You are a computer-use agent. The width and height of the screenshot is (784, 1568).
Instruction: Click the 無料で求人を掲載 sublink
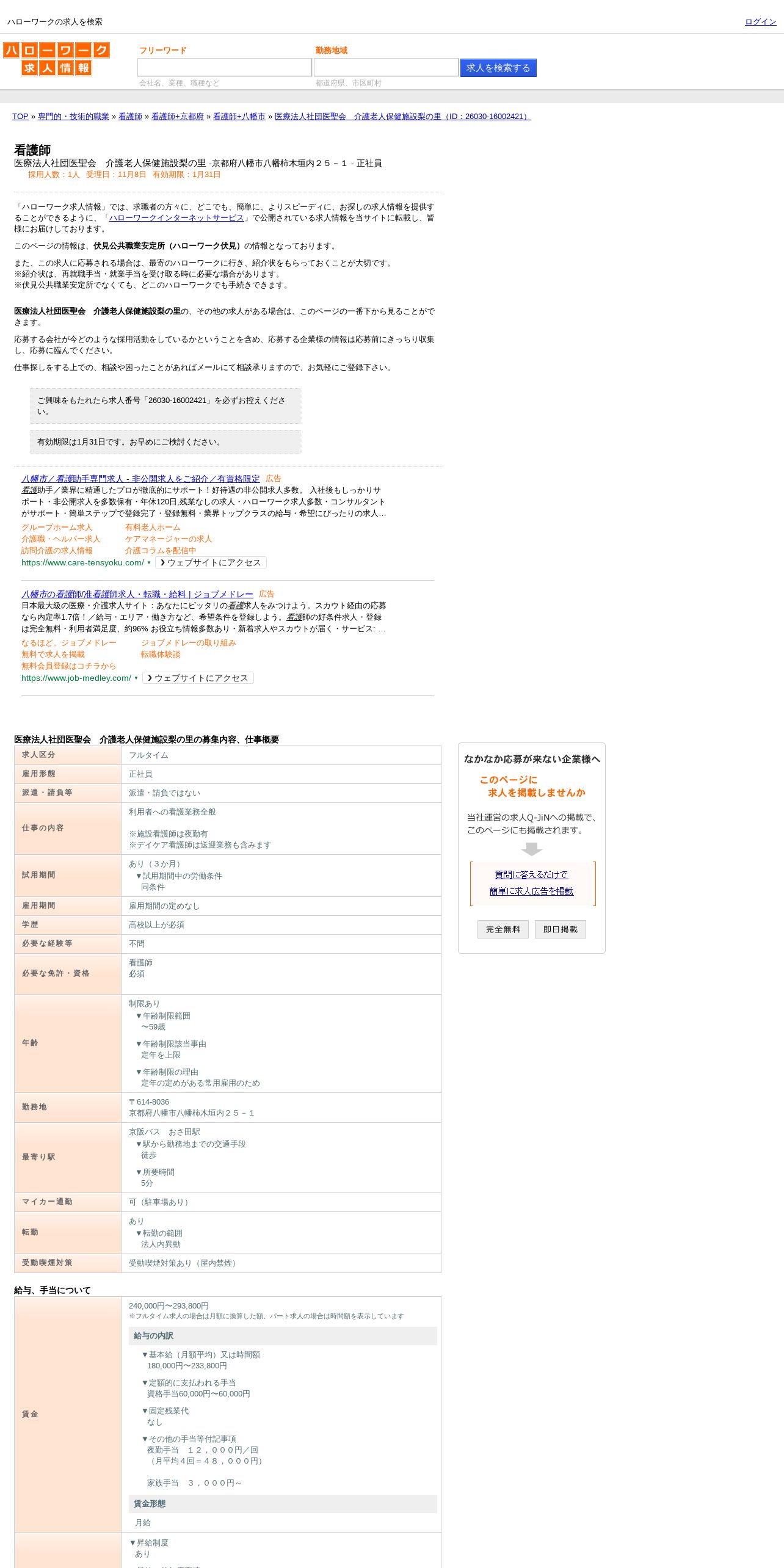[x=53, y=655]
